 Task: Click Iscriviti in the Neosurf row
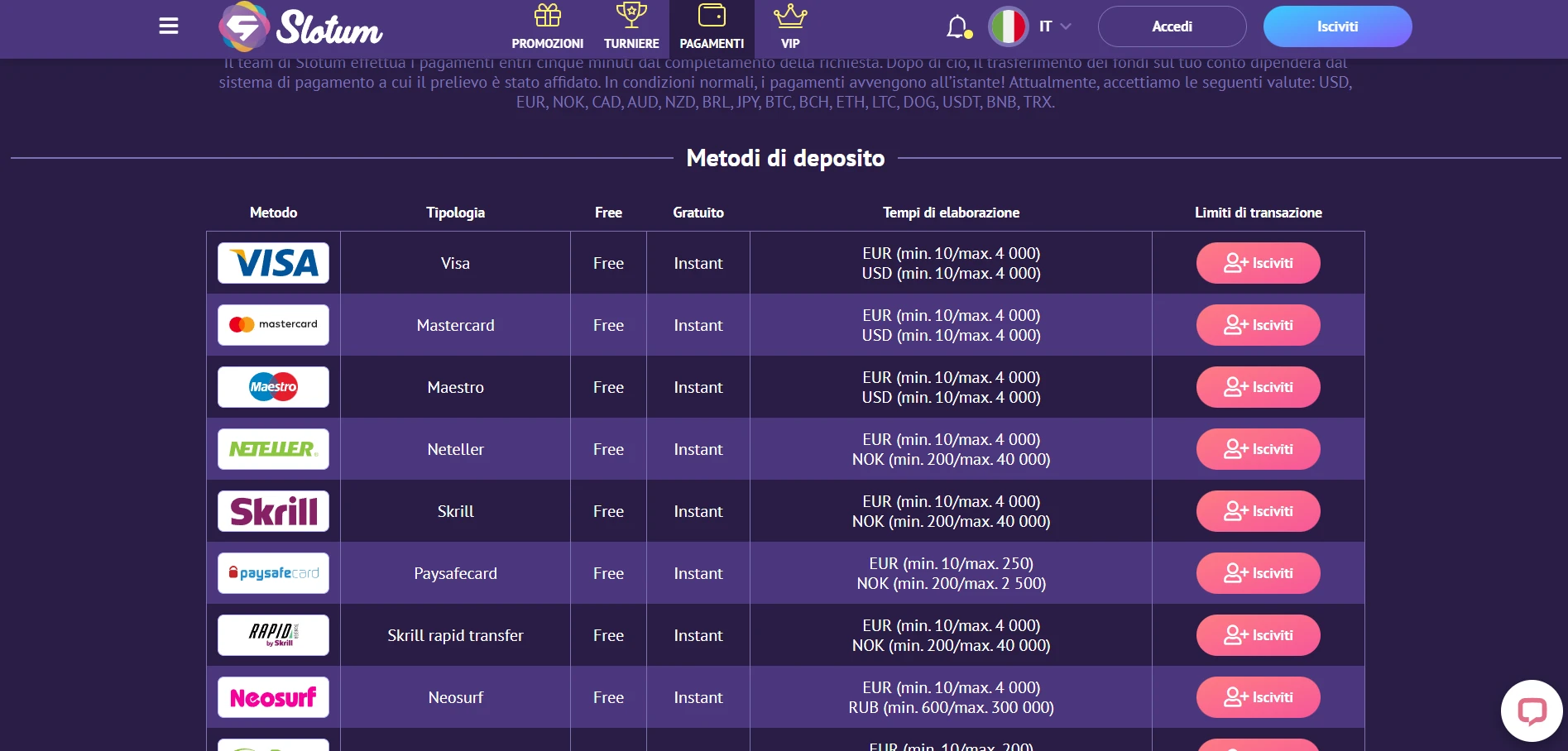(1258, 697)
